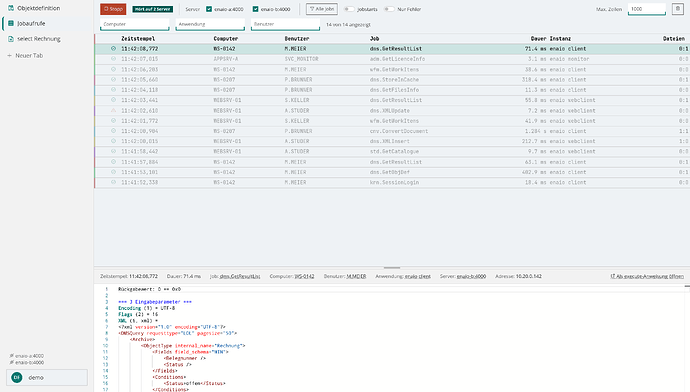Follow the M.MEIER user link in details

click(356, 276)
